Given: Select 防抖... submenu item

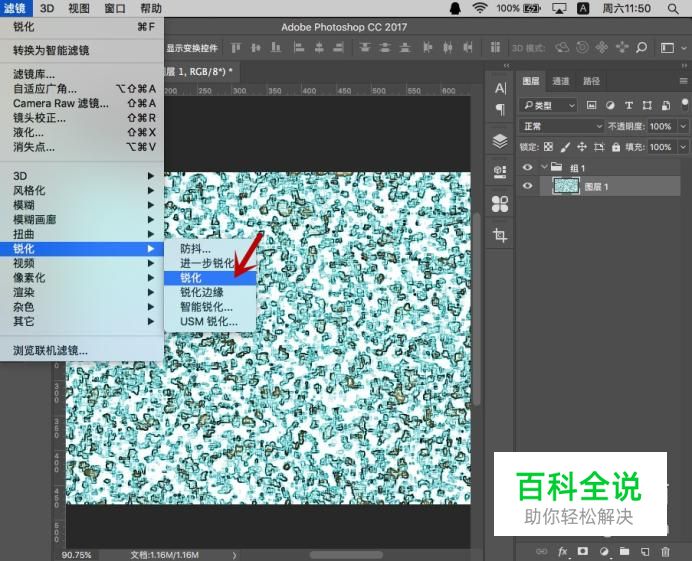Looking at the screenshot, I should (210, 248).
